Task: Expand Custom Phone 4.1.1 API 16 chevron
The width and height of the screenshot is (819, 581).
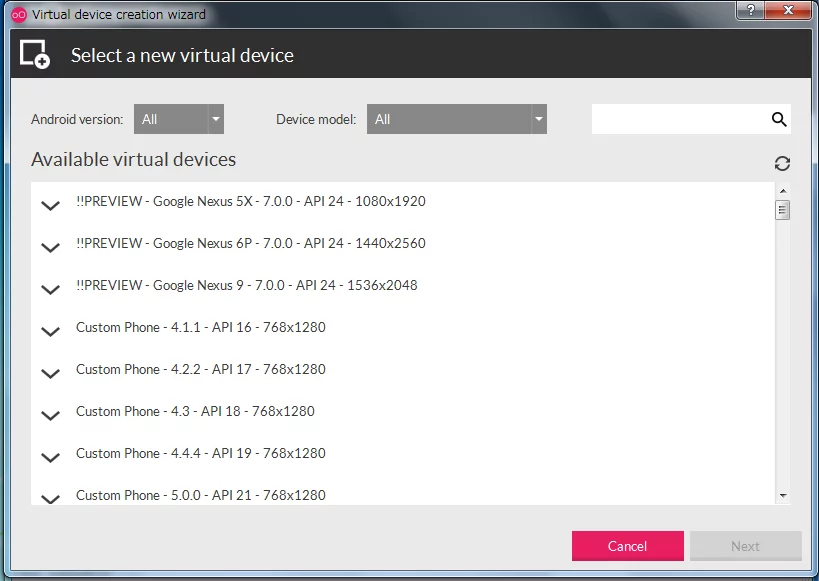Action: [50, 331]
